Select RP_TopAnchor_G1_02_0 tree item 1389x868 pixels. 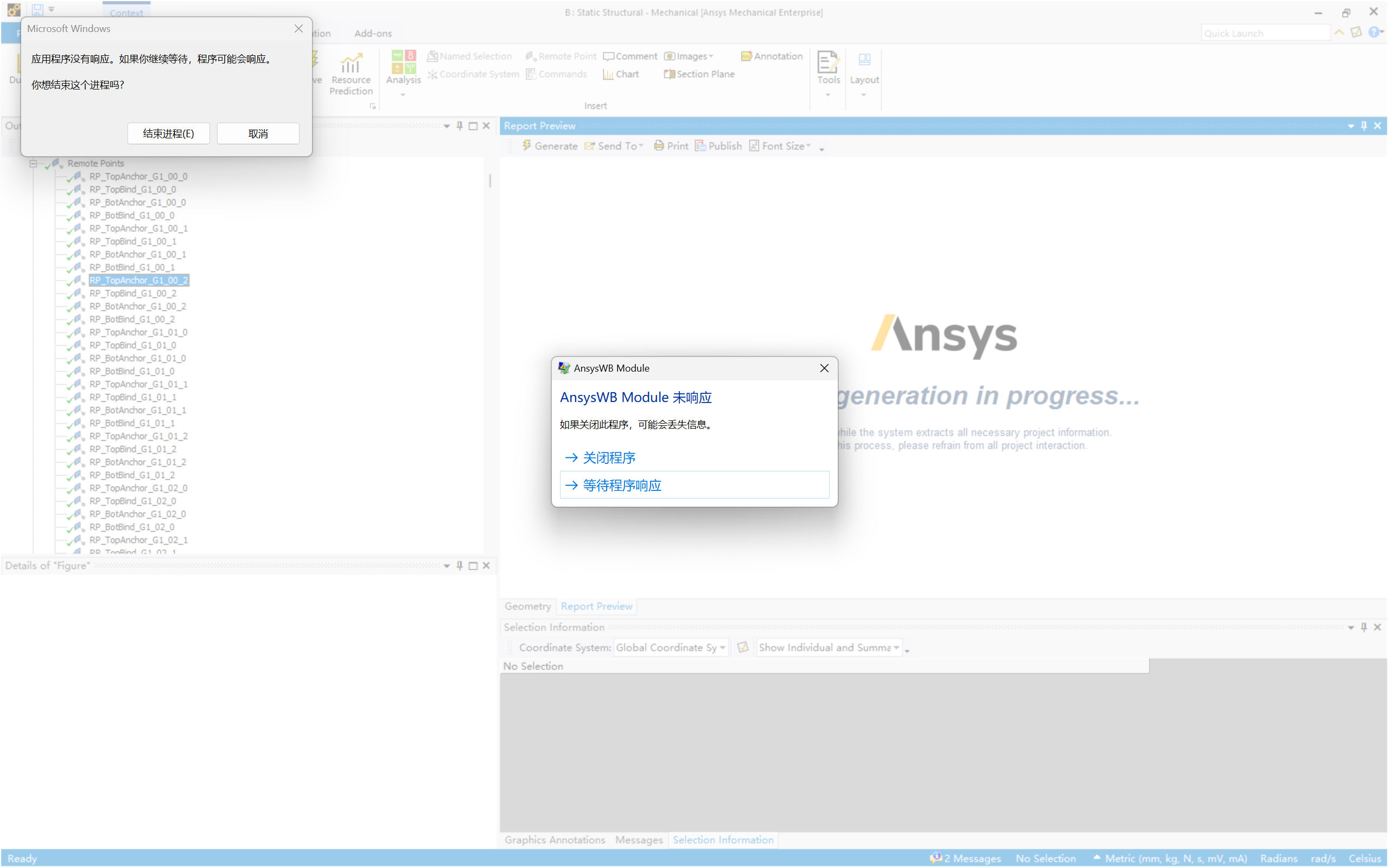coord(138,488)
